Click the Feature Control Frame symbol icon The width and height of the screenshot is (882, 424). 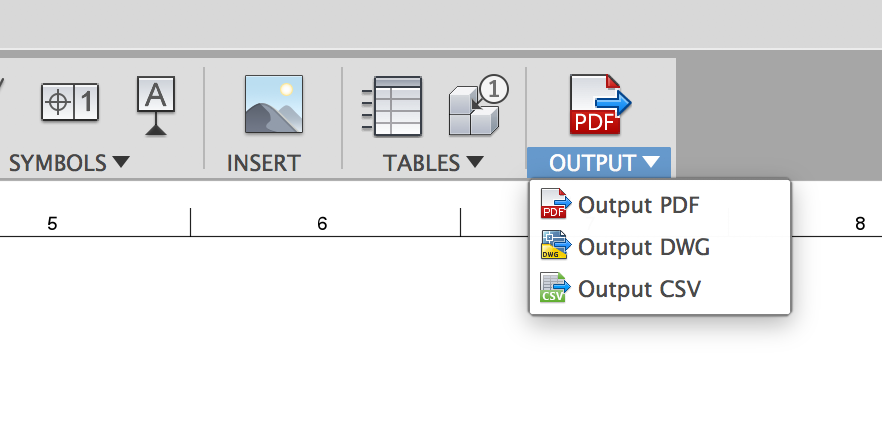(x=70, y=101)
